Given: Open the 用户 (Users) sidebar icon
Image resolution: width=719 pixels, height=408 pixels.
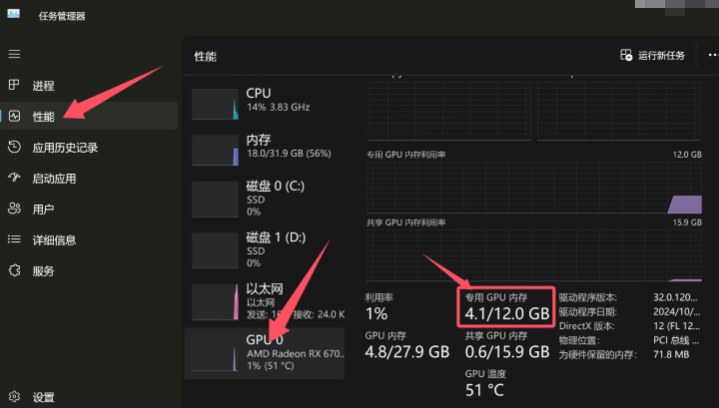Looking at the screenshot, I should pyautogui.click(x=14, y=209).
